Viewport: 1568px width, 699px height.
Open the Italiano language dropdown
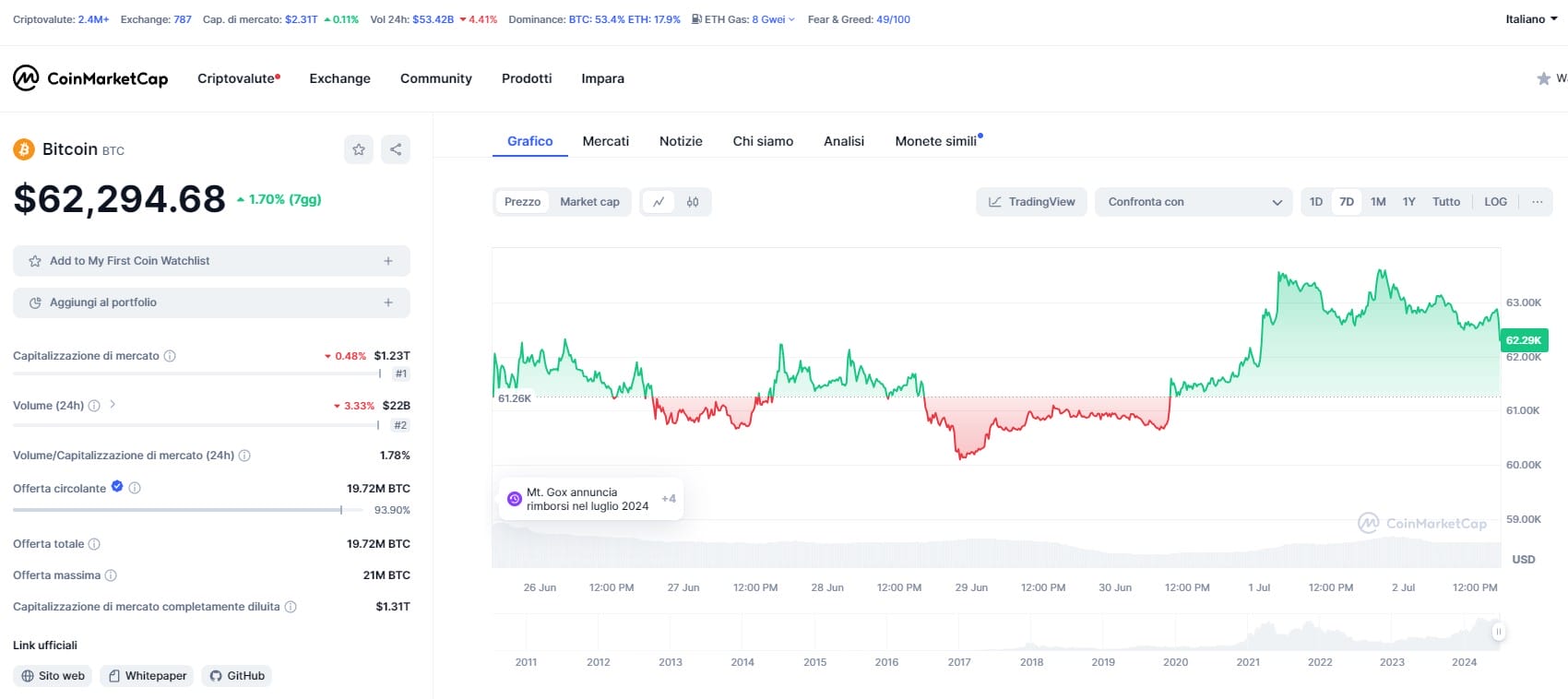[1531, 19]
